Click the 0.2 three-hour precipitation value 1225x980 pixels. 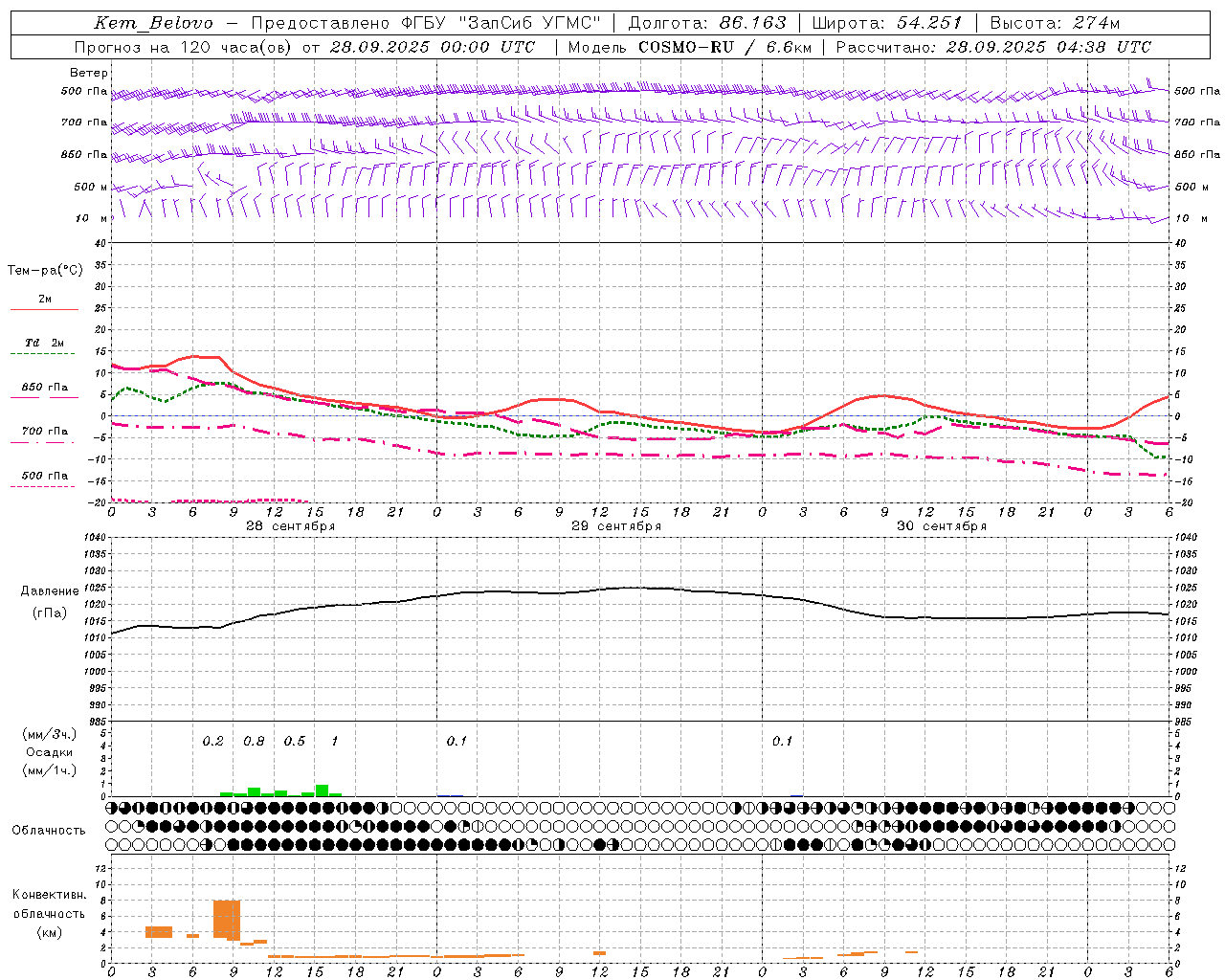tap(212, 742)
